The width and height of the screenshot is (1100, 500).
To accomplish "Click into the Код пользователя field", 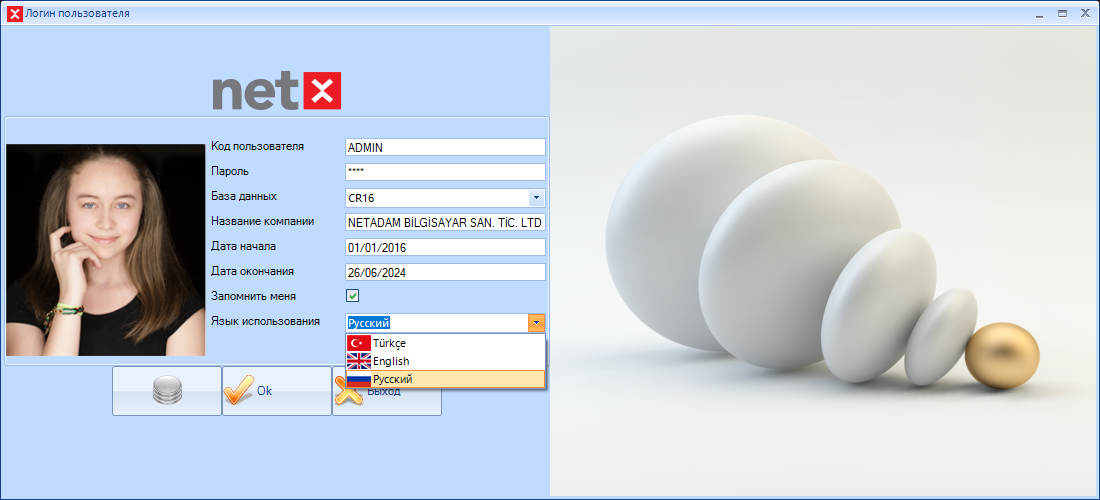I will pos(444,147).
